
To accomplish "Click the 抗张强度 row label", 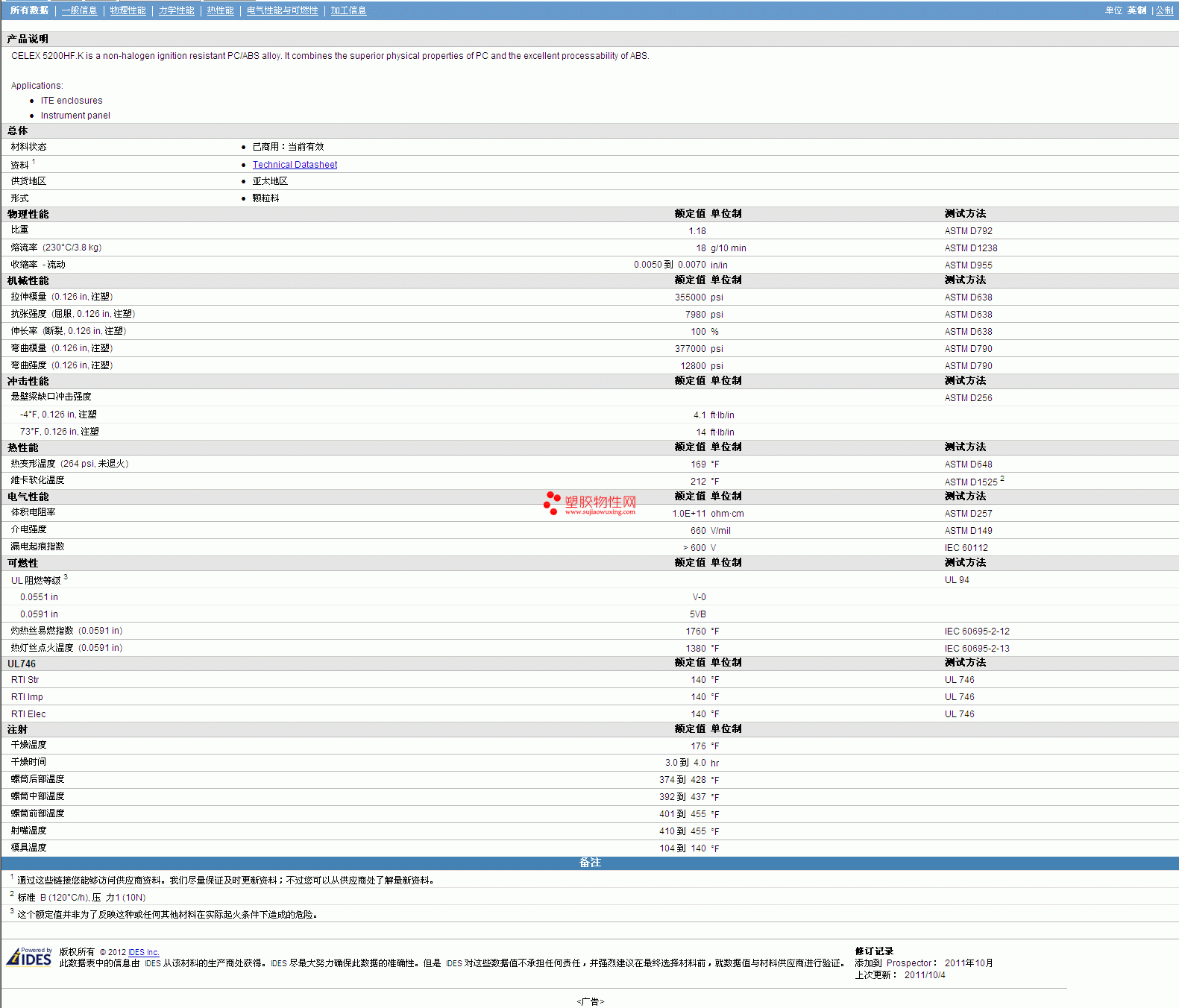I will 73,314.
